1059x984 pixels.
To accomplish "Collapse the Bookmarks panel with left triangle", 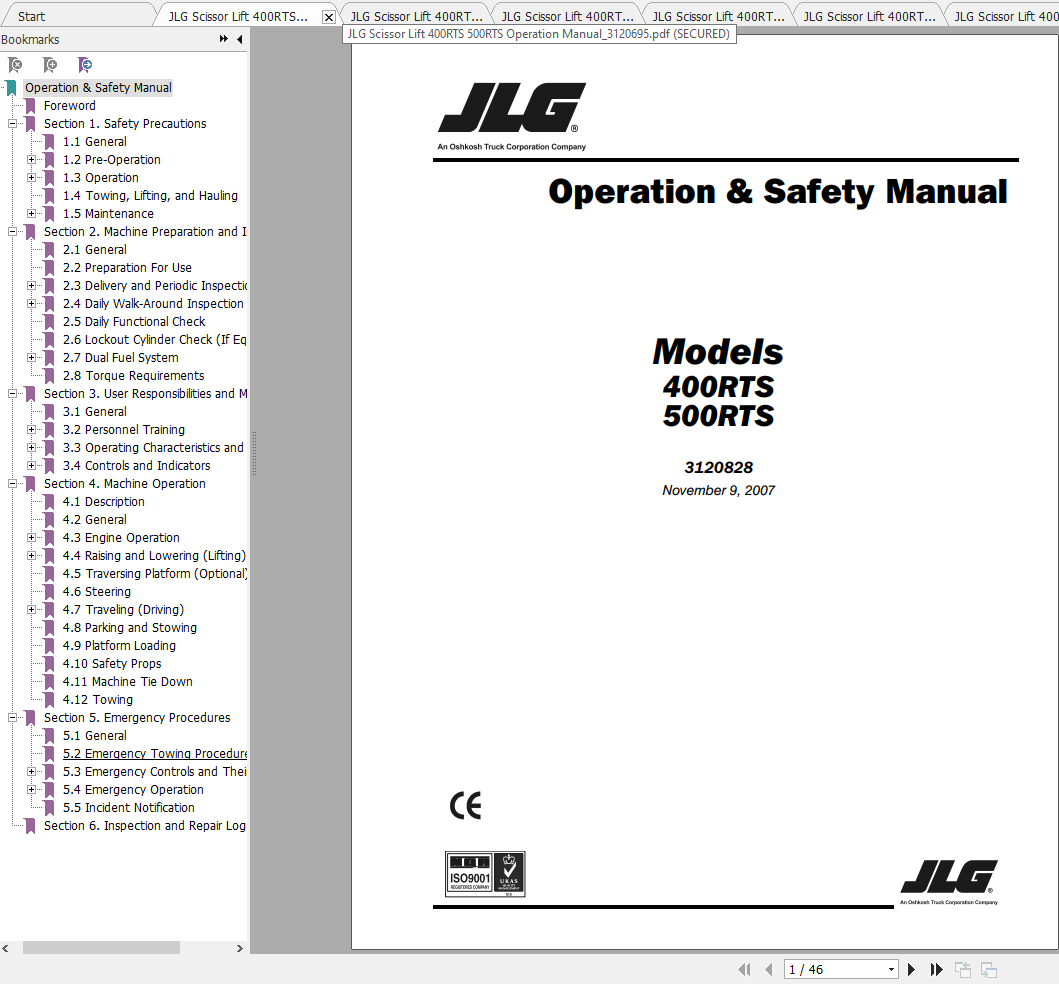I will click(x=240, y=39).
